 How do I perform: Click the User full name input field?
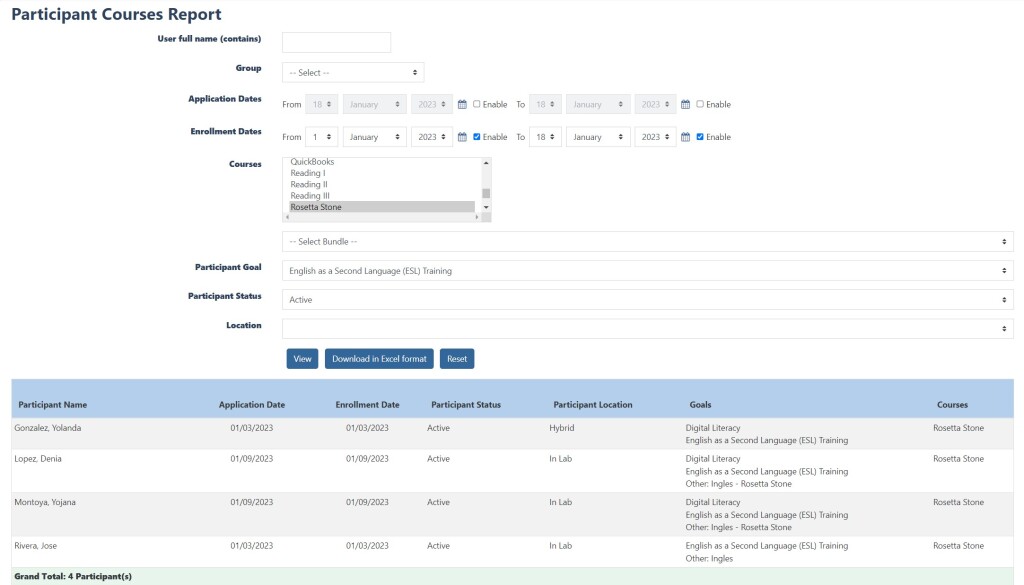[x=336, y=42]
